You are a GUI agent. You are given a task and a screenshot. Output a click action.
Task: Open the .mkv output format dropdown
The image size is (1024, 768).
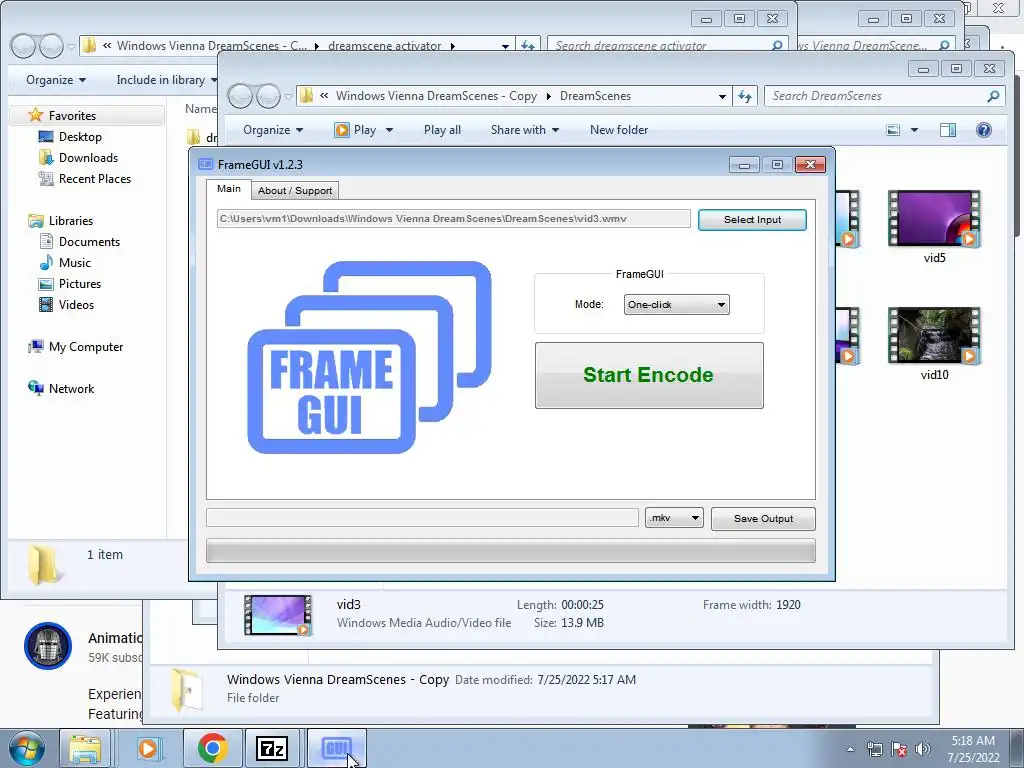(674, 518)
